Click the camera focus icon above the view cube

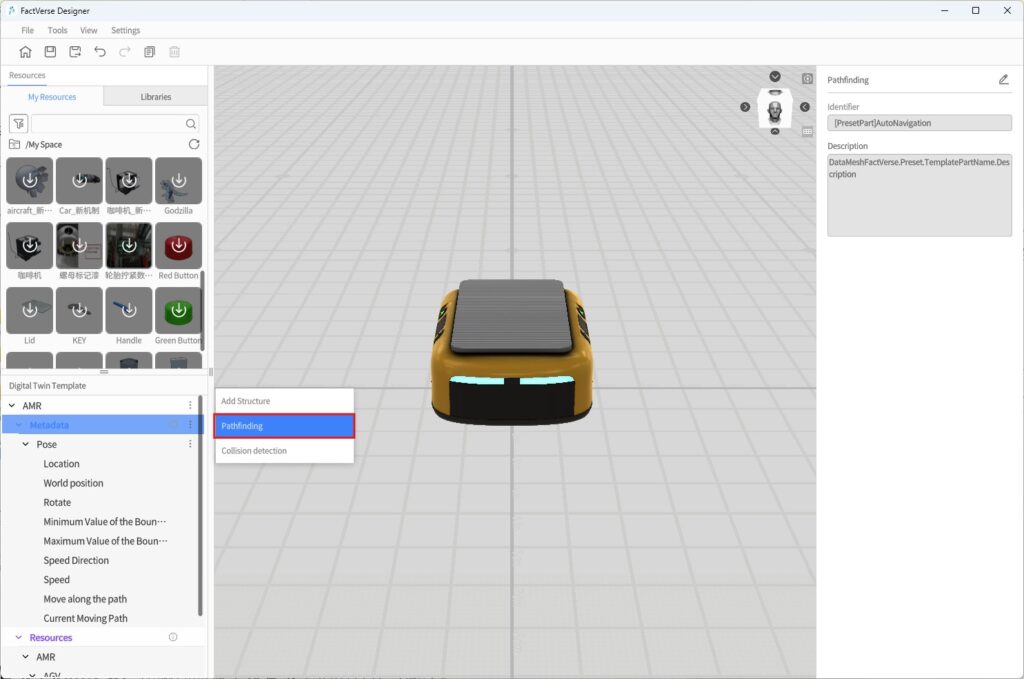click(807, 79)
